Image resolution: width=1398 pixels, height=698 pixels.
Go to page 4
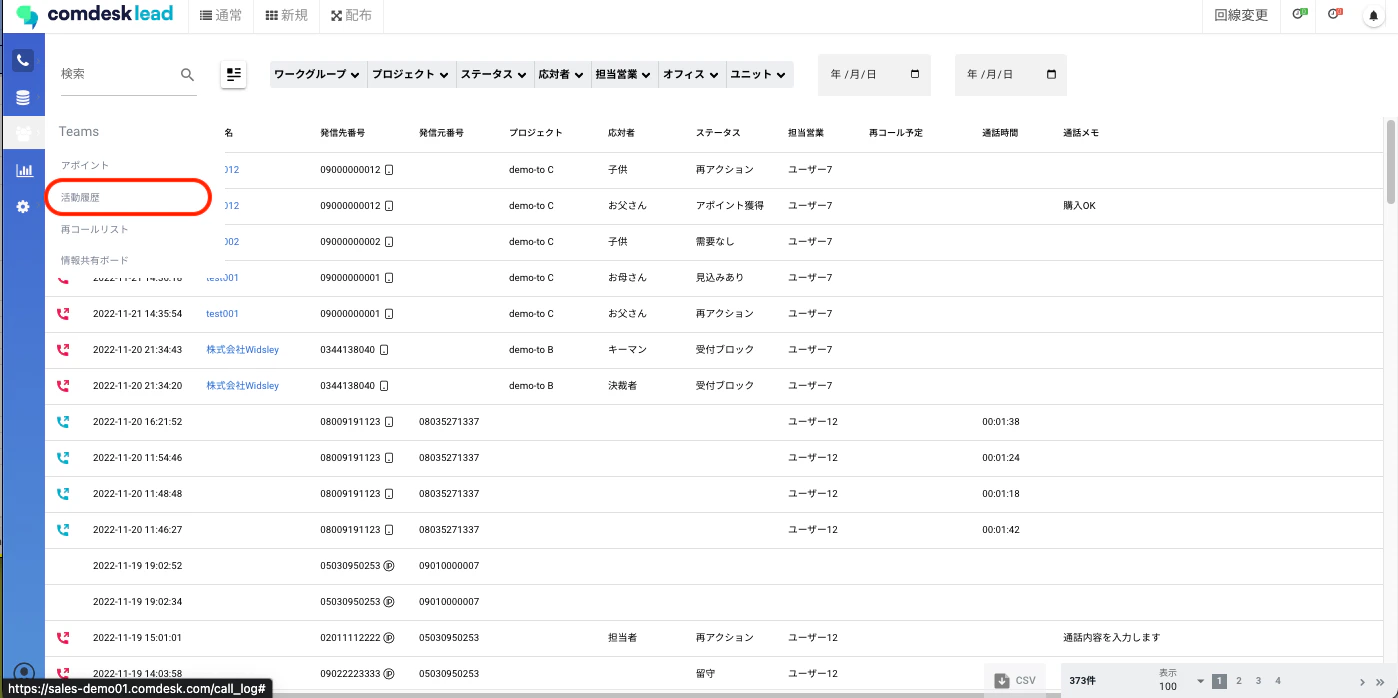[1278, 681]
